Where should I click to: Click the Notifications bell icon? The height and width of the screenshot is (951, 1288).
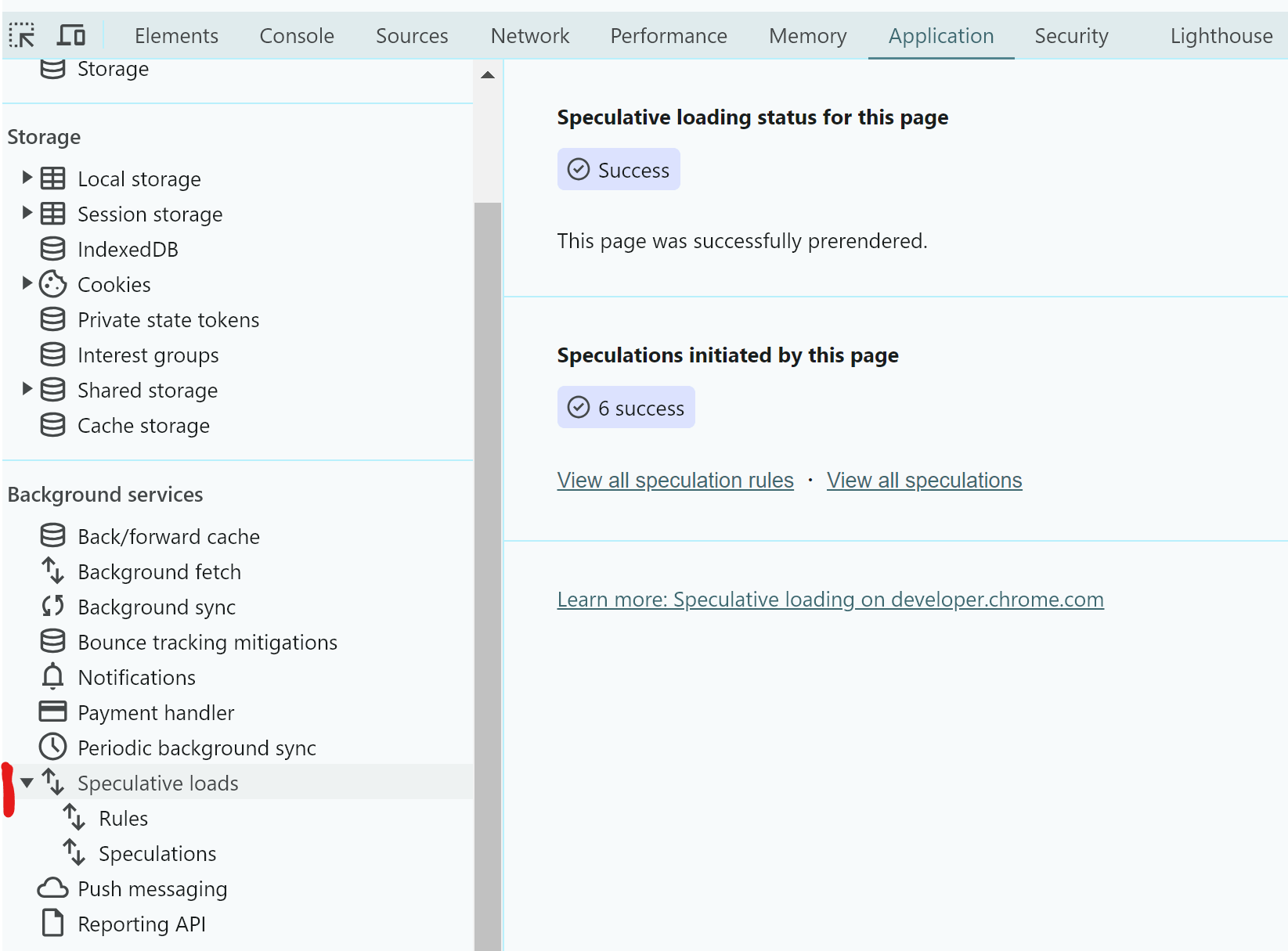(52, 677)
